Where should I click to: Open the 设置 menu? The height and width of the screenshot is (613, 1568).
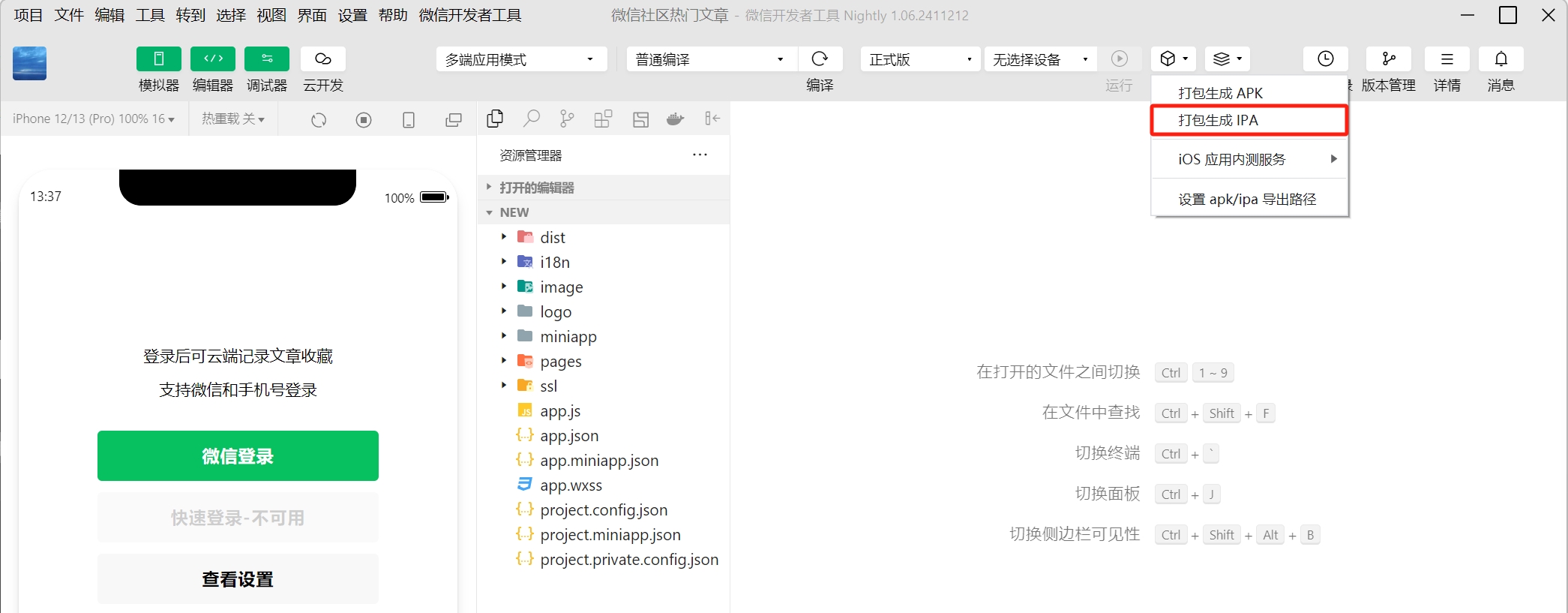point(352,15)
